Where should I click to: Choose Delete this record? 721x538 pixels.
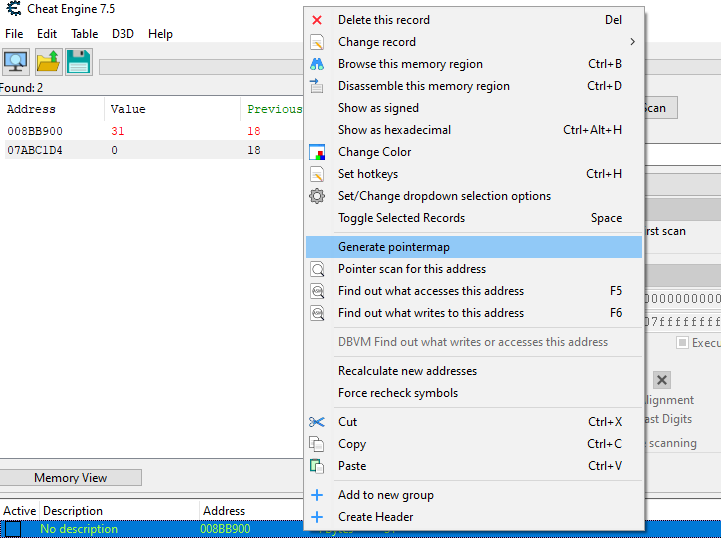click(x=474, y=20)
